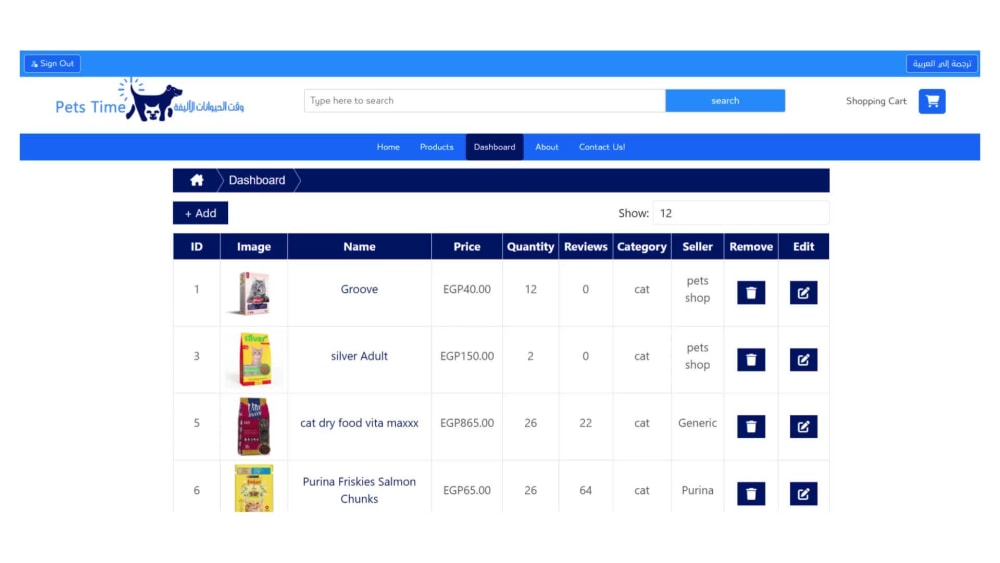
Task: Select 'cat dry food vita maxxx' name
Action: (x=359, y=423)
